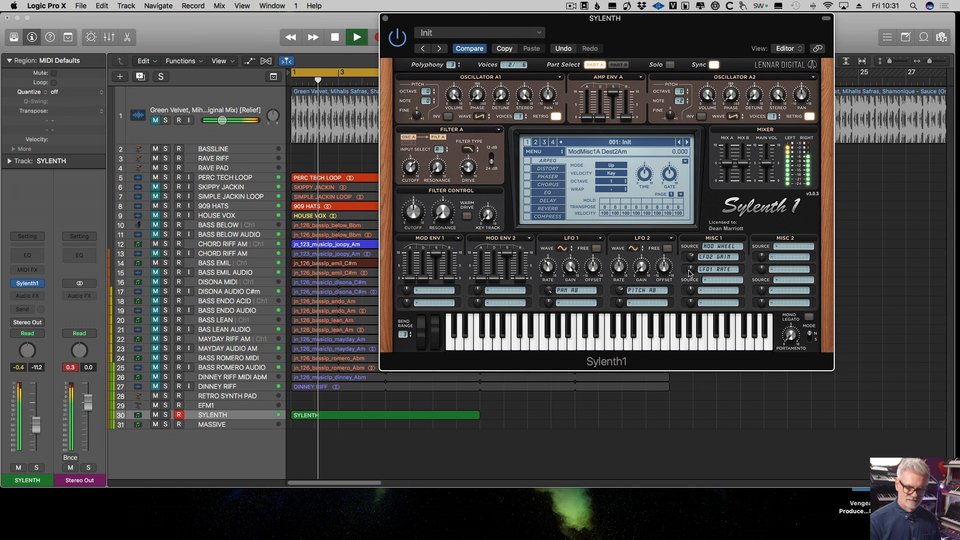
Task: Start playback with the green Play button
Action: [x=357, y=37]
